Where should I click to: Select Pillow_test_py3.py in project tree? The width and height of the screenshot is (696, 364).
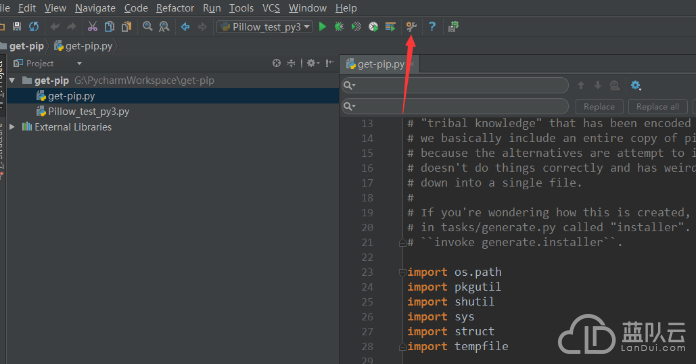(88, 111)
